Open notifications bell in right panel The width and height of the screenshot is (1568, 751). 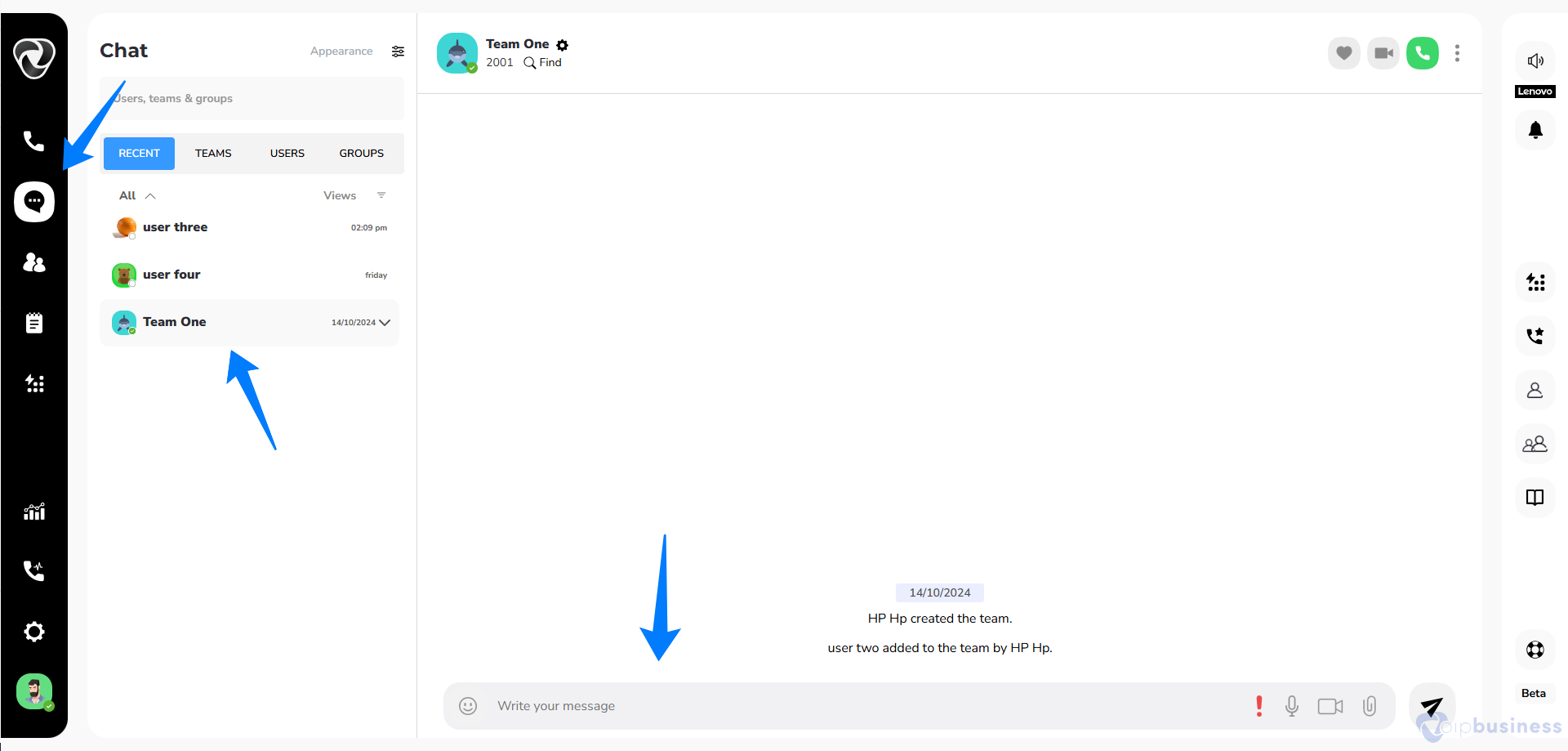(1535, 130)
